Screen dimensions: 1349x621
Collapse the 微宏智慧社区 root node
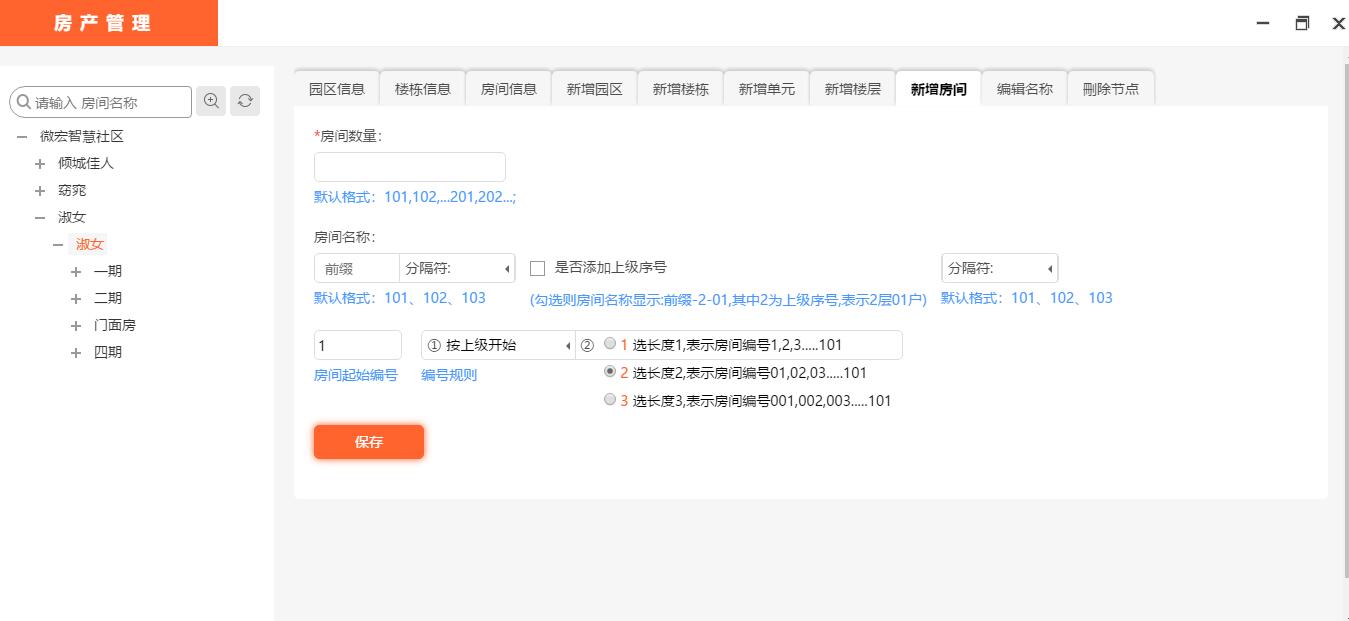pyautogui.click(x=22, y=136)
